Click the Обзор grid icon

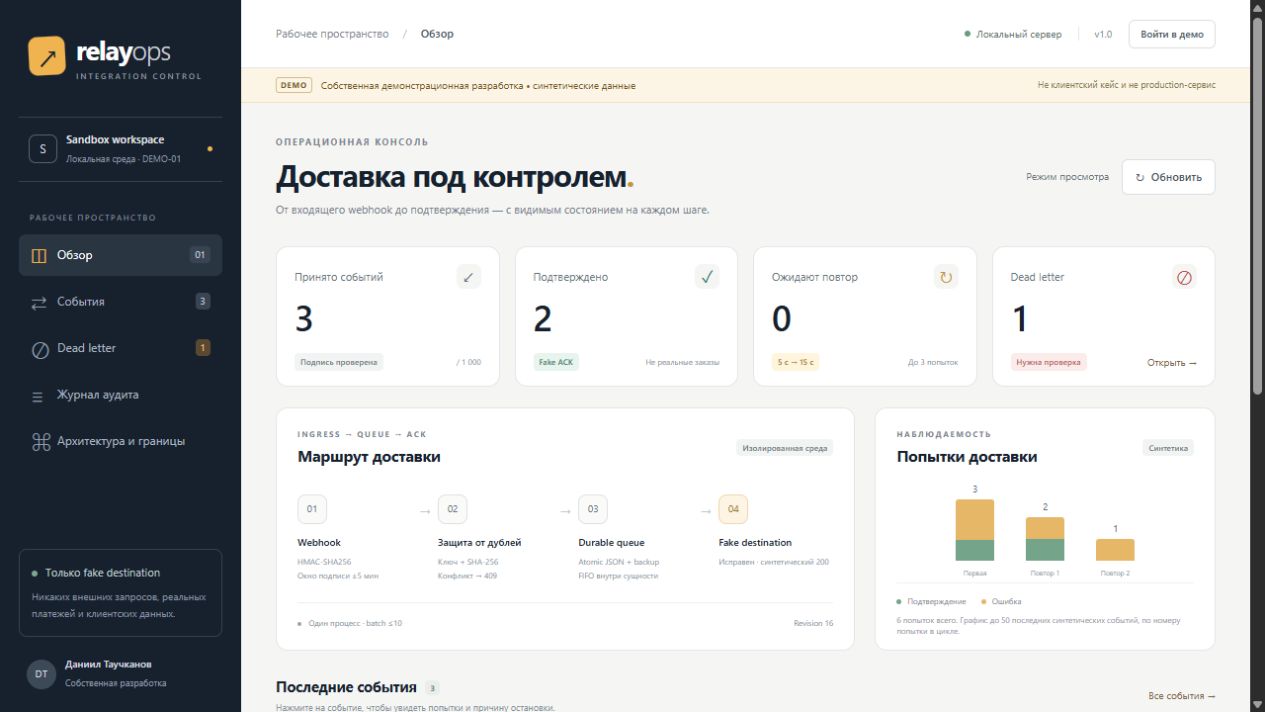tap(39, 256)
